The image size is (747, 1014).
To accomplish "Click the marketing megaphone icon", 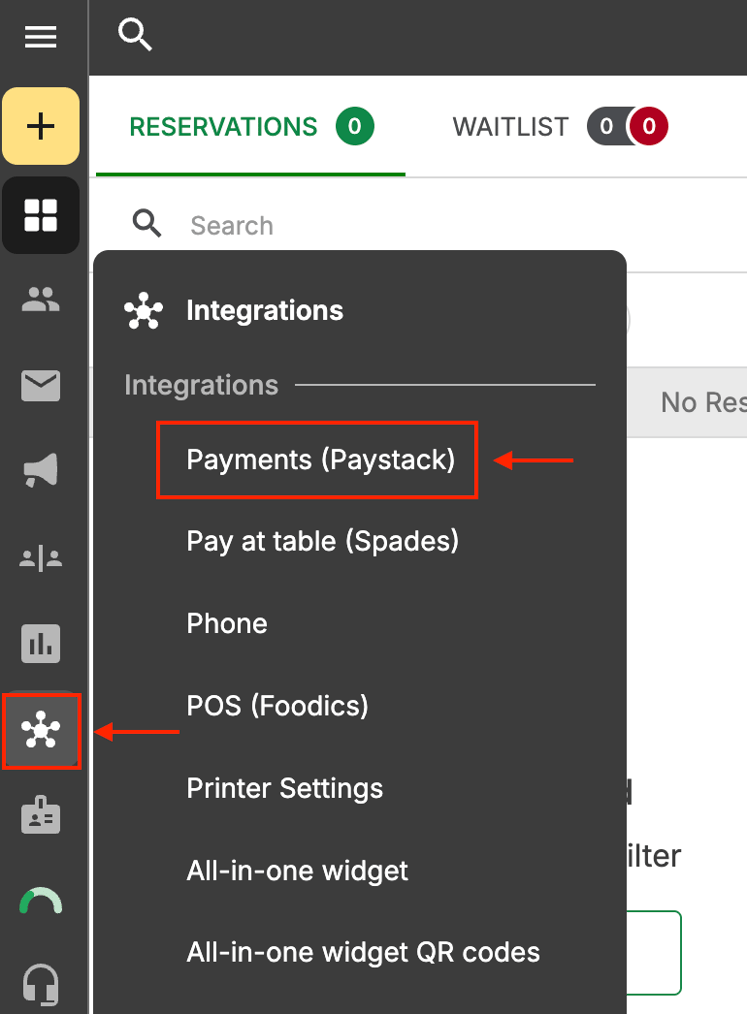I will (40, 472).
